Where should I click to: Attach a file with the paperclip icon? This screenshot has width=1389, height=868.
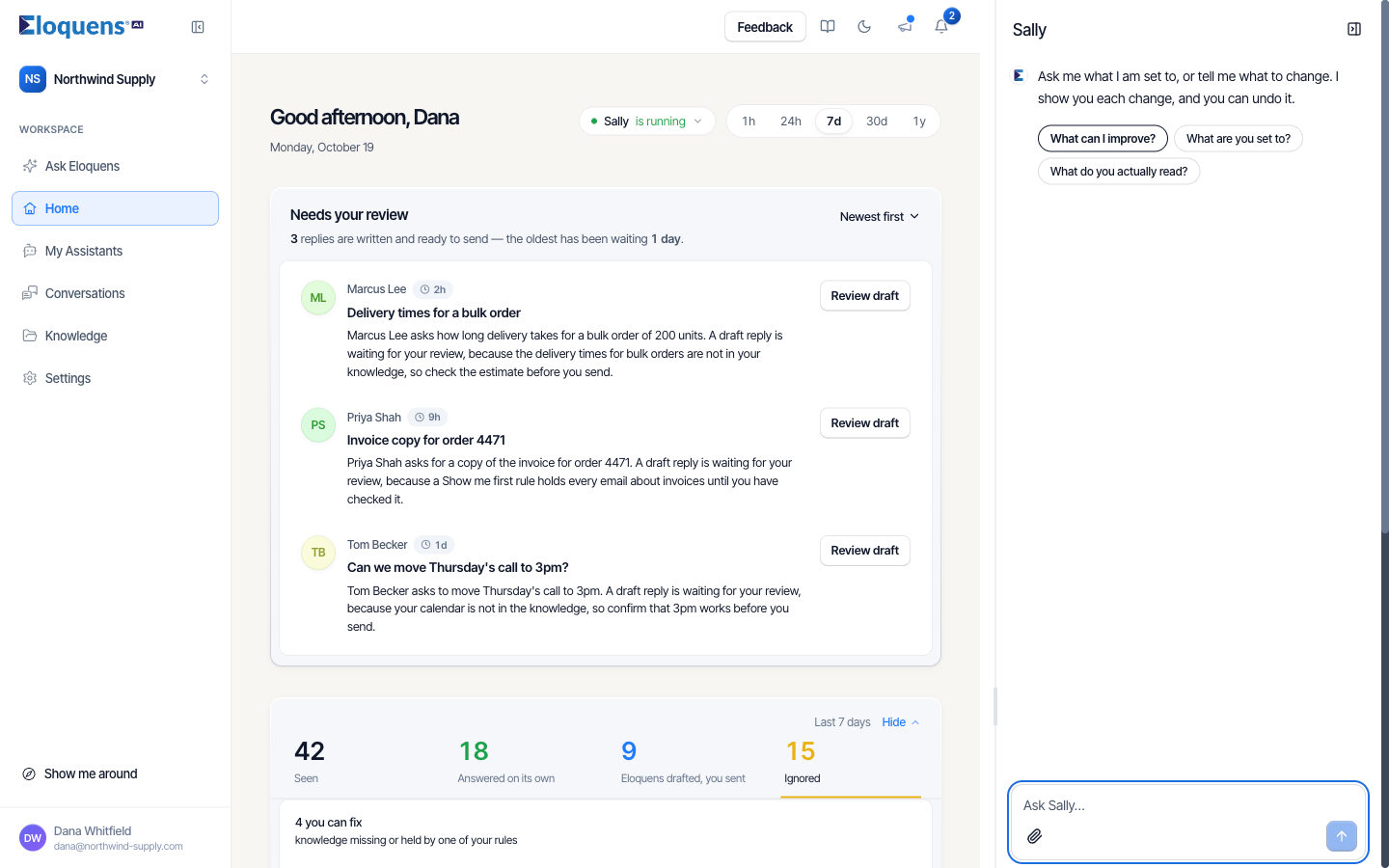(1034, 836)
